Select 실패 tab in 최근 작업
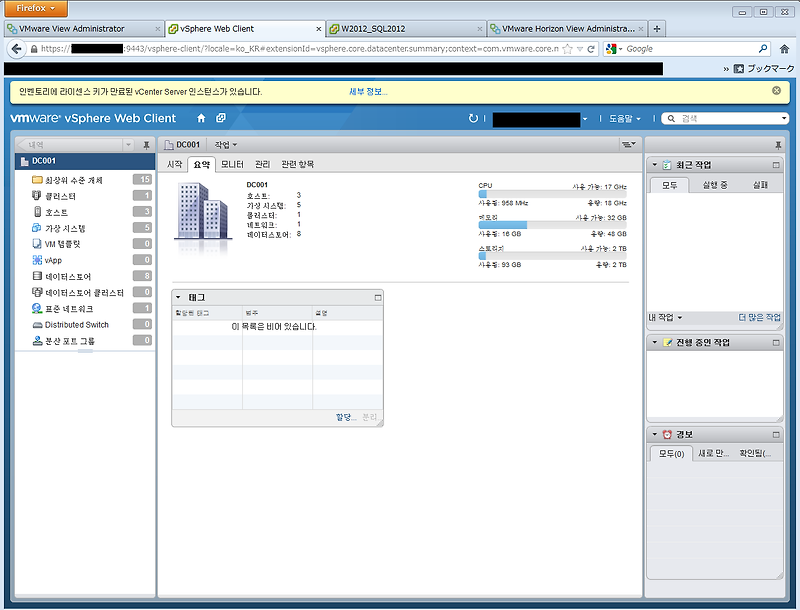The height and width of the screenshot is (610, 800). coord(760,185)
